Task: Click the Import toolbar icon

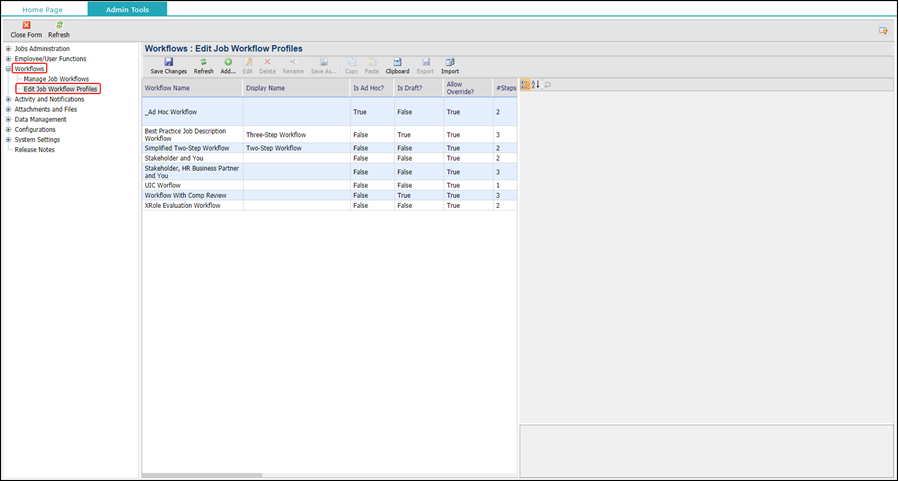Action: point(450,62)
